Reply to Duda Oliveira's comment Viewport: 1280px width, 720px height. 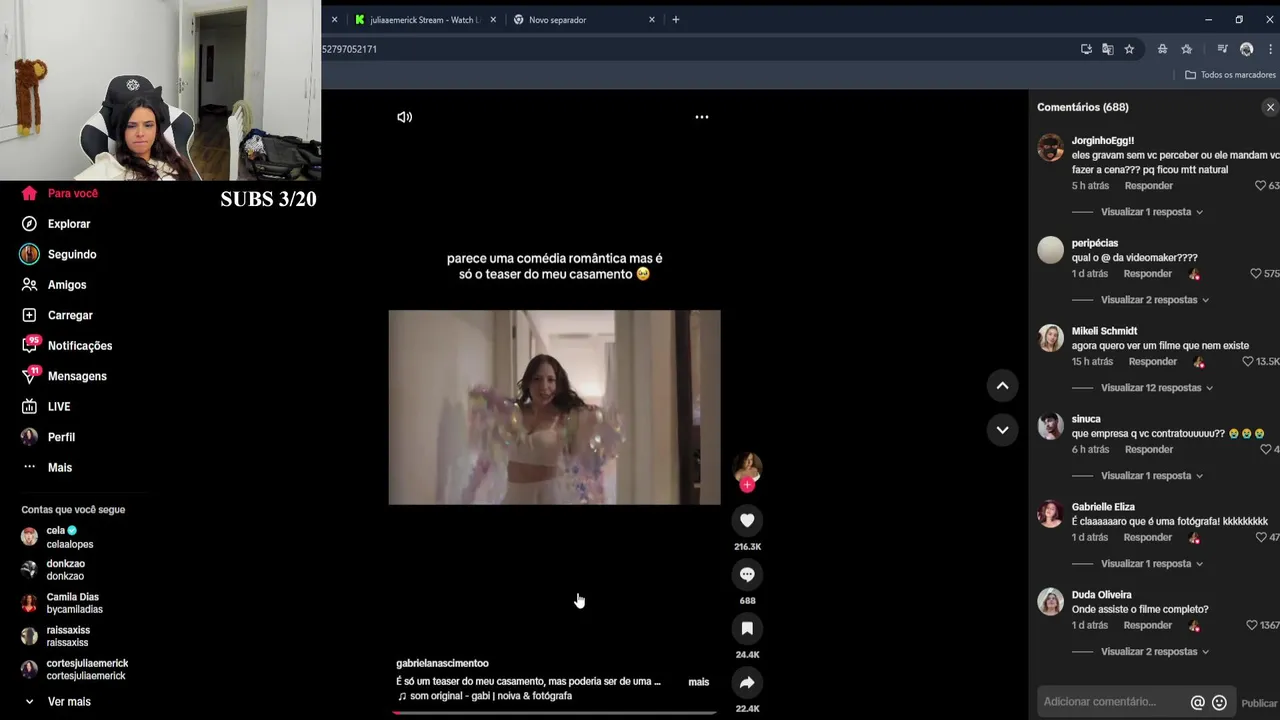[1148, 626]
